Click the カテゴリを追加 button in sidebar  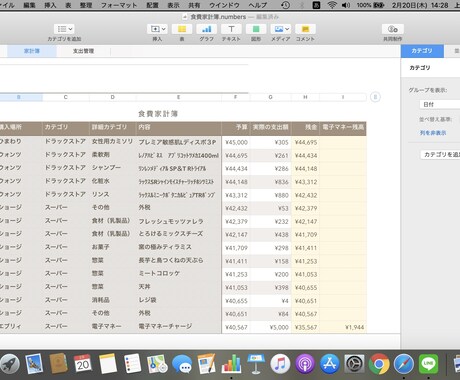click(440, 155)
